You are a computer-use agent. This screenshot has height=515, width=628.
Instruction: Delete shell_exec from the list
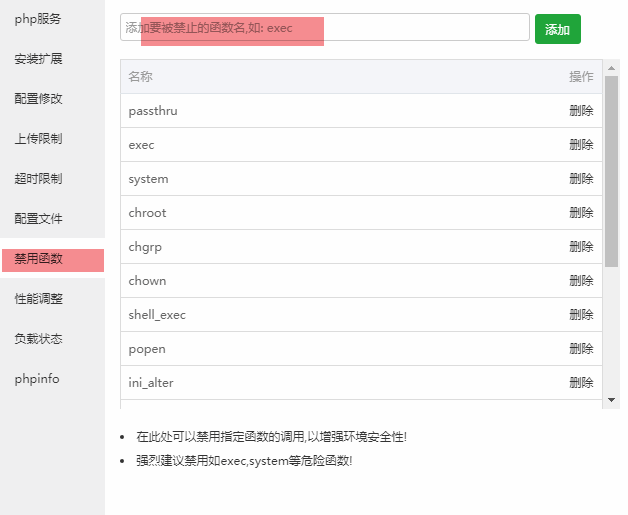[x=581, y=315]
